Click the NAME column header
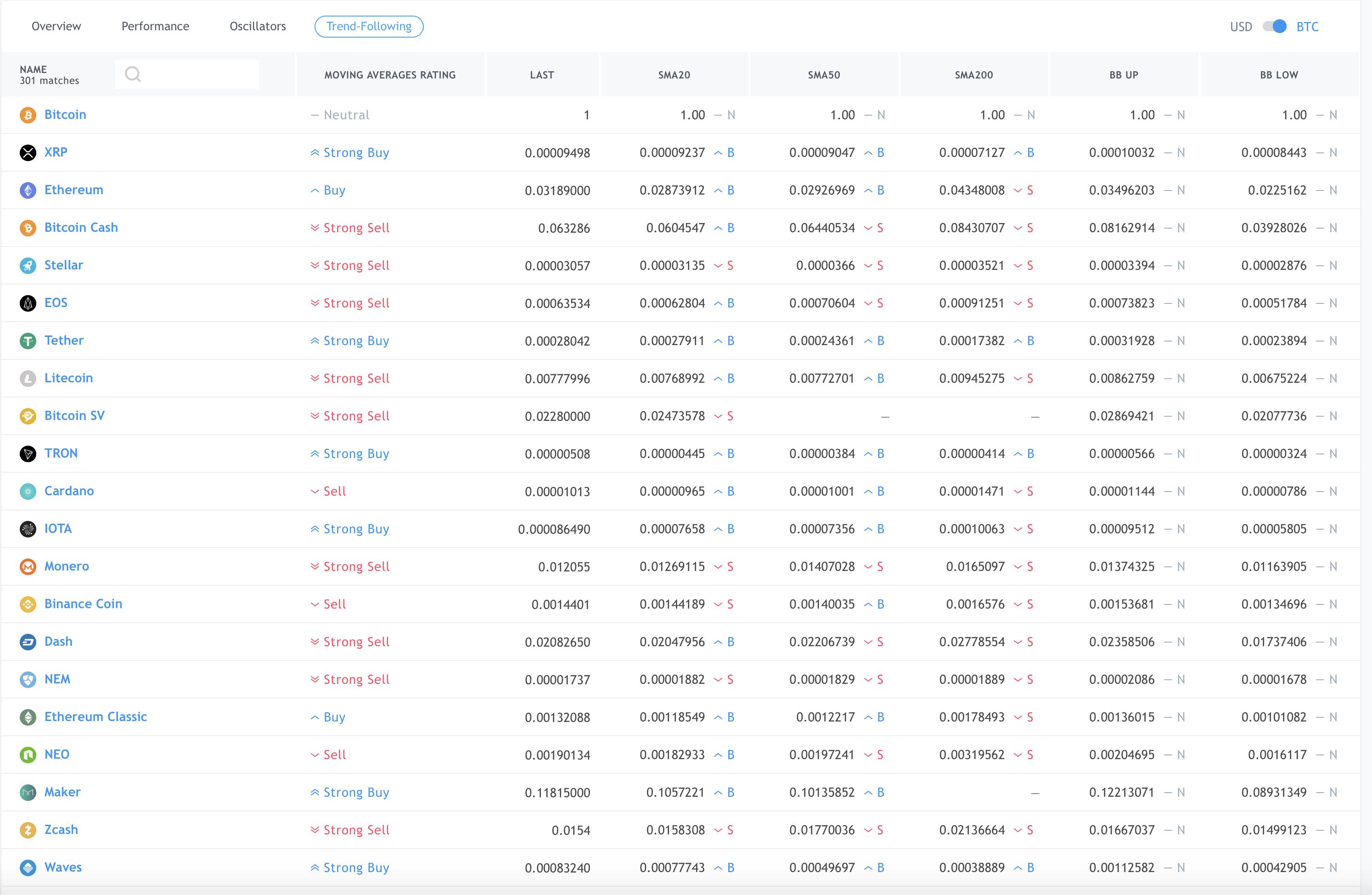Screen dimensions: 1372x895 tap(34, 69)
